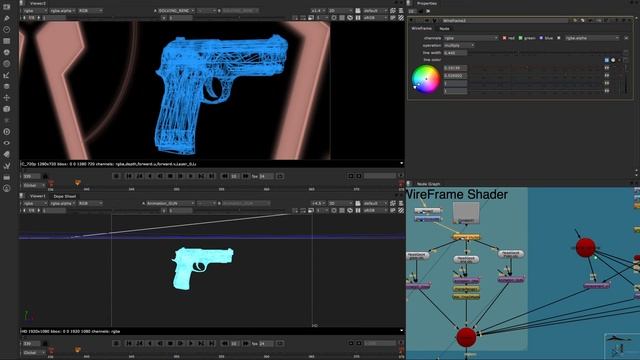Click the first line color value slider
The width and height of the screenshot is (640, 360).
coord(535,68)
